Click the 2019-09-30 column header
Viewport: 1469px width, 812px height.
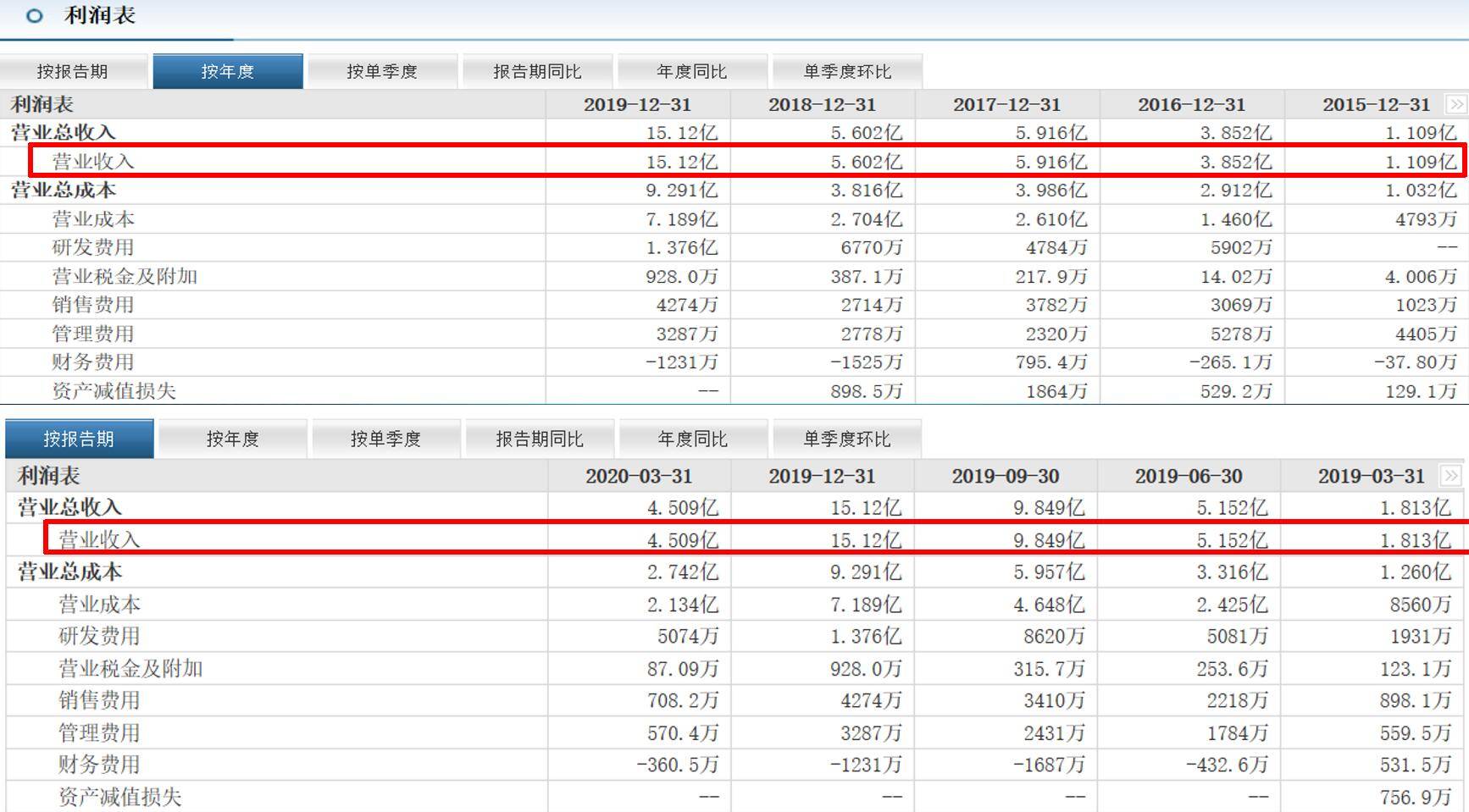tap(1006, 476)
